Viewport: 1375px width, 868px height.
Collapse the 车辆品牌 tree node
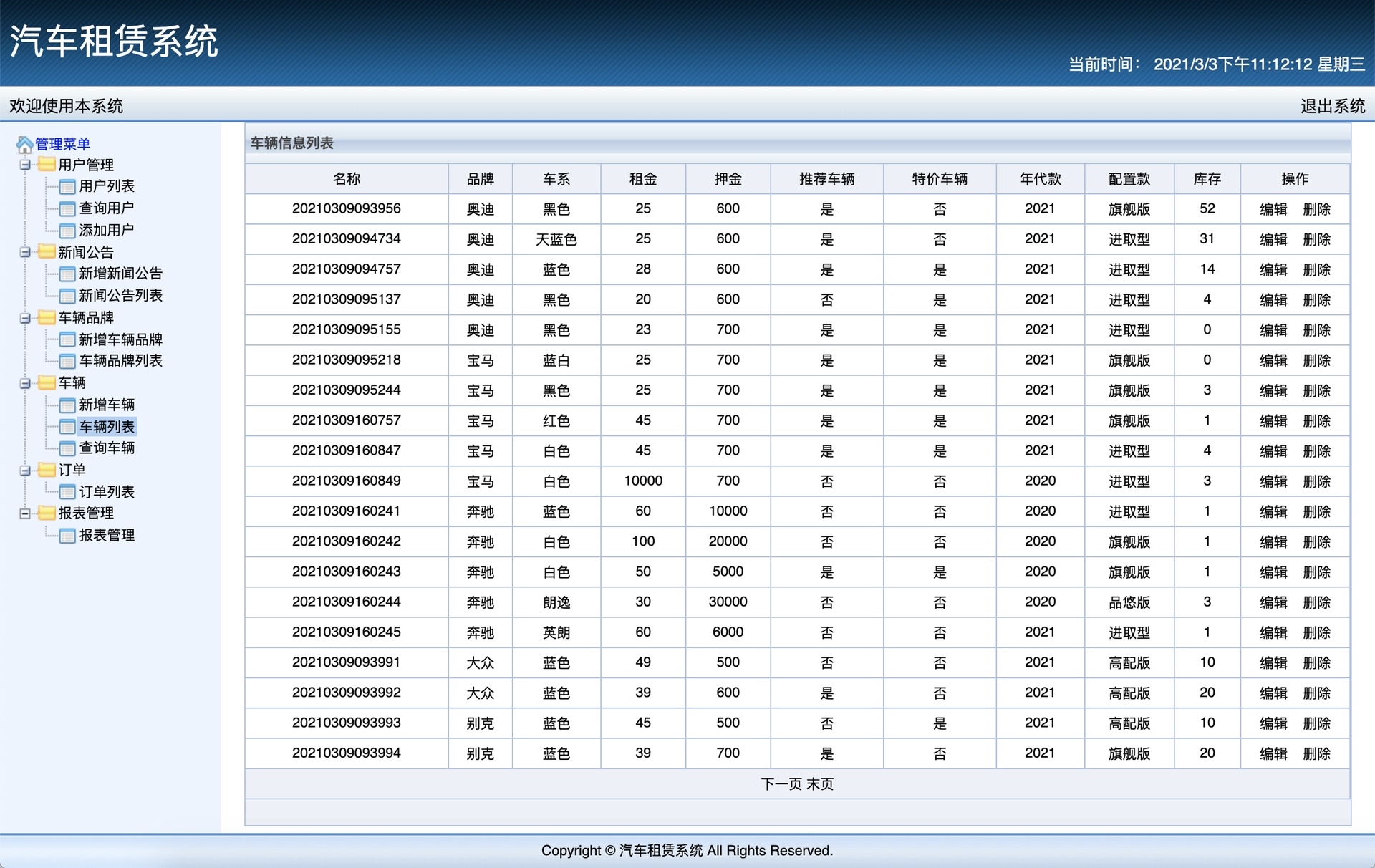tap(25, 318)
